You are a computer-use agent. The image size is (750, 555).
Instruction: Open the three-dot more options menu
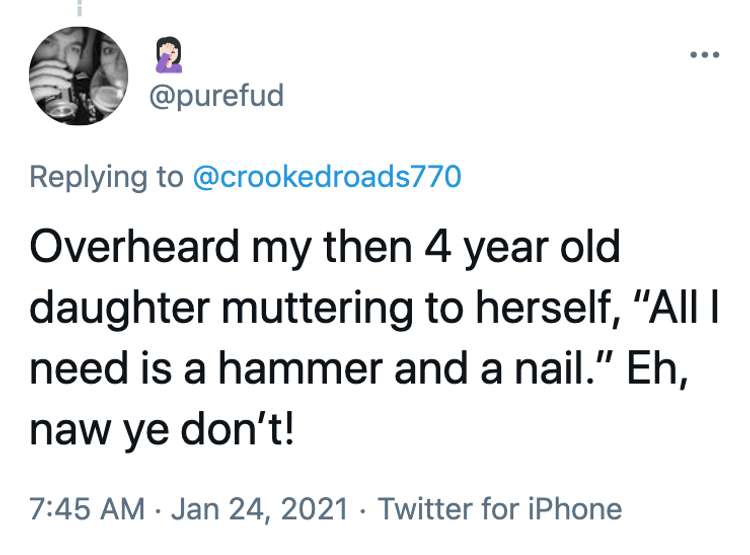pos(705,55)
